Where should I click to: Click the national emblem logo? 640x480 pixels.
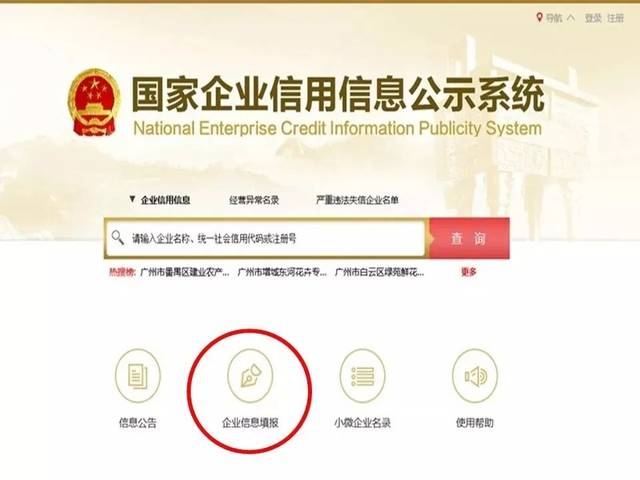pyautogui.click(x=94, y=102)
